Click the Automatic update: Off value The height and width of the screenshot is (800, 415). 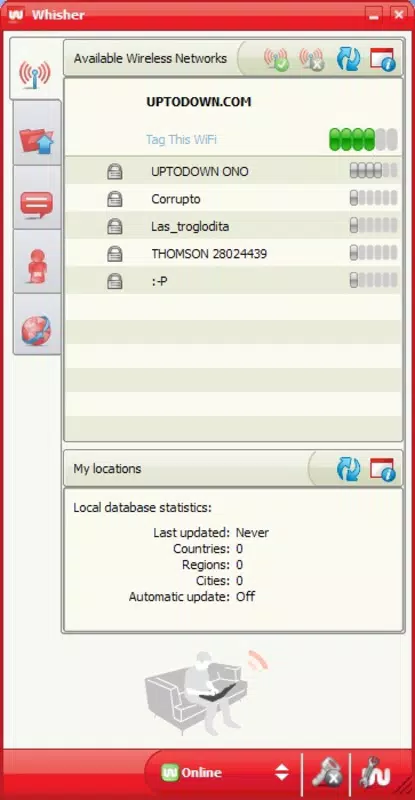(246, 596)
